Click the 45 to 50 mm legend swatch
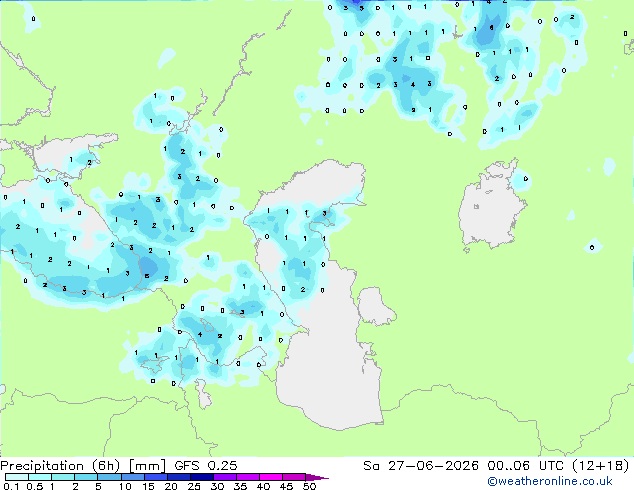The width and height of the screenshot is (634, 490). [294, 477]
